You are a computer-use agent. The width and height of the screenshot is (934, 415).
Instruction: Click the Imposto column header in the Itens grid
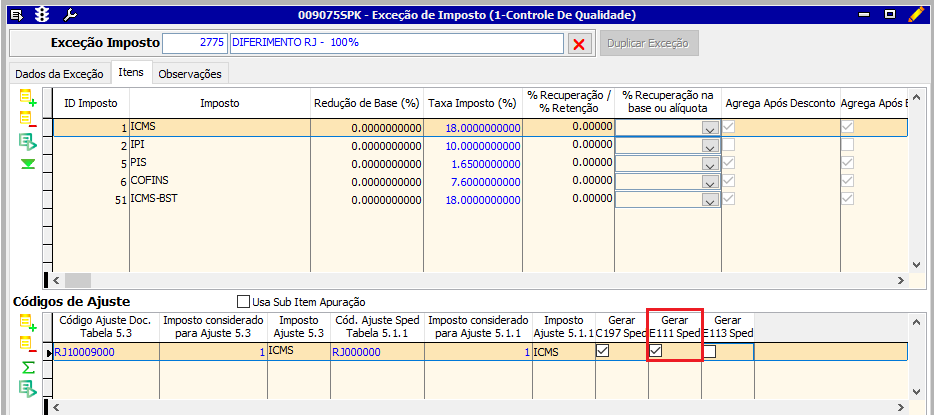click(220, 104)
